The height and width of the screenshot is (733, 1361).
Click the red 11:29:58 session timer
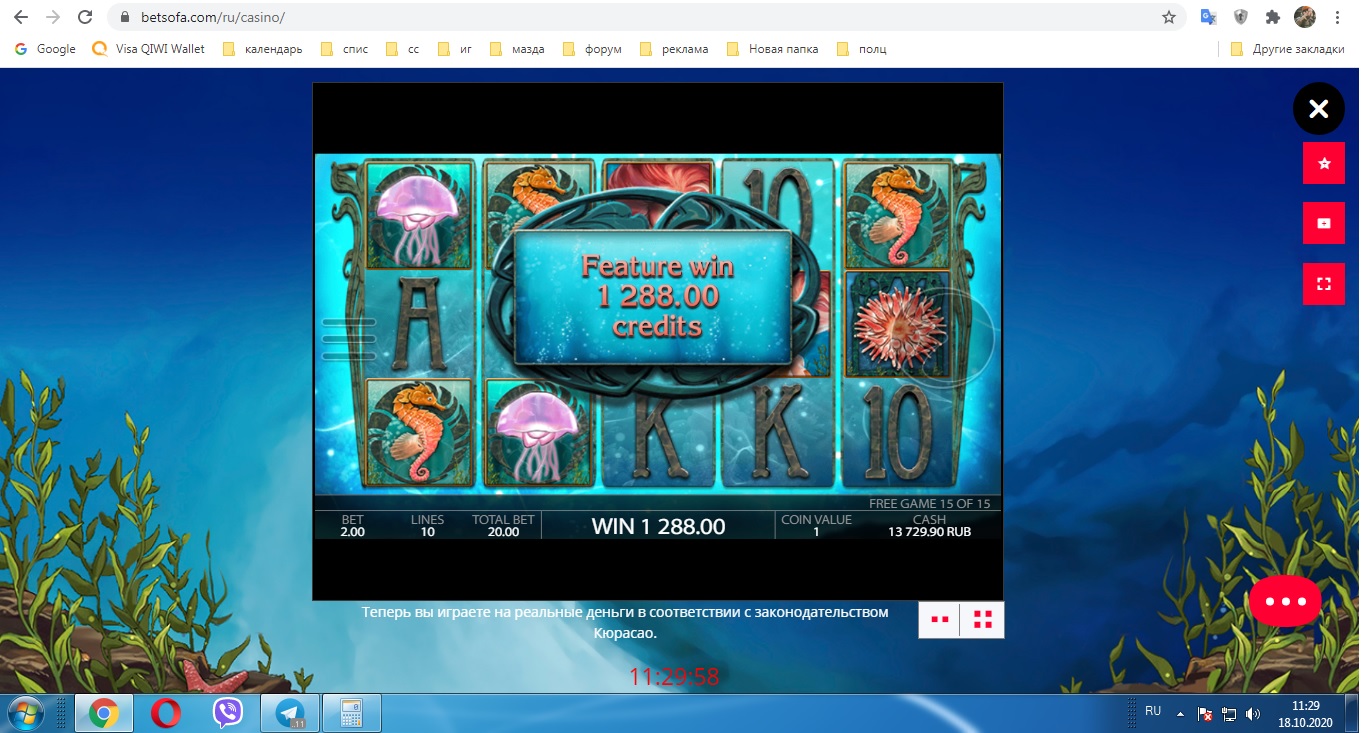pyautogui.click(x=674, y=677)
